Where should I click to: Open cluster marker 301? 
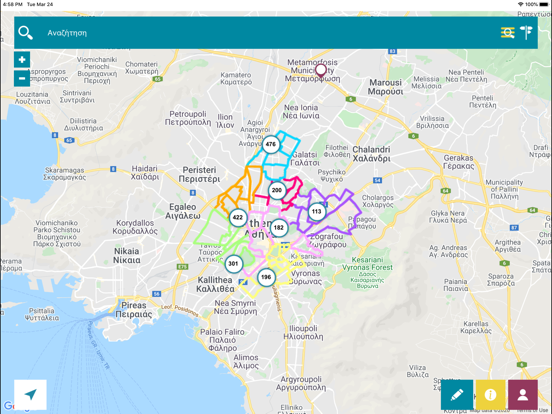(x=233, y=264)
